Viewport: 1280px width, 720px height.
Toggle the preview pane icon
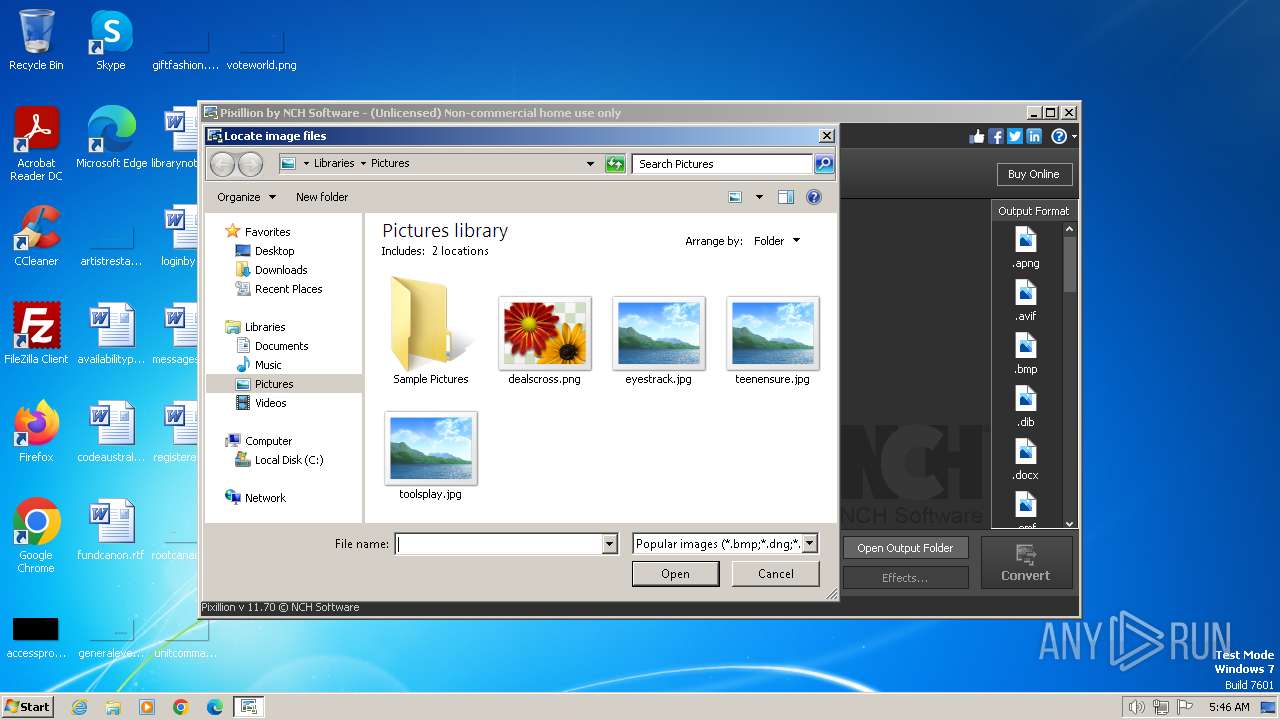(786, 197)
